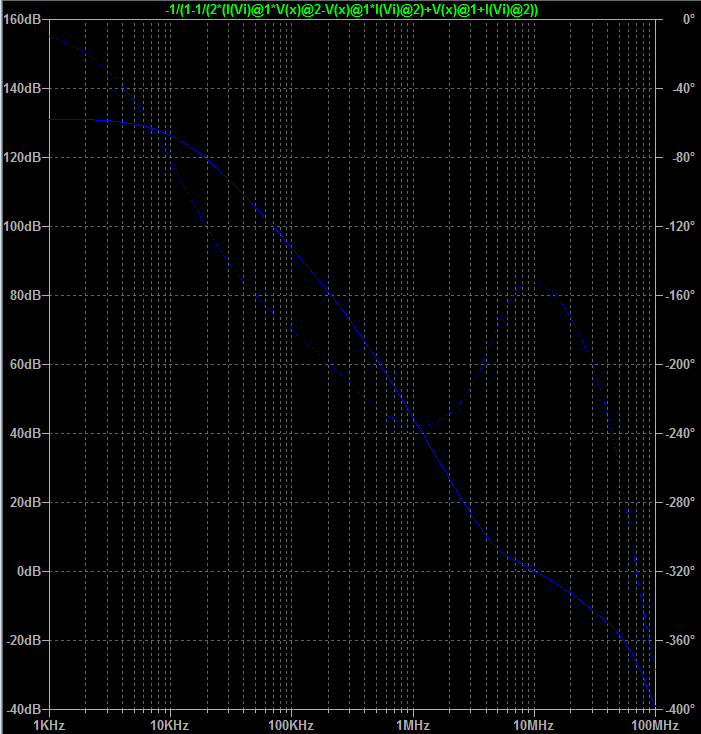Image resolution: width=701 pixels, height=734 pixels.
Task: Click the 100KHz frequency axis label
Action: coord(291,726)
